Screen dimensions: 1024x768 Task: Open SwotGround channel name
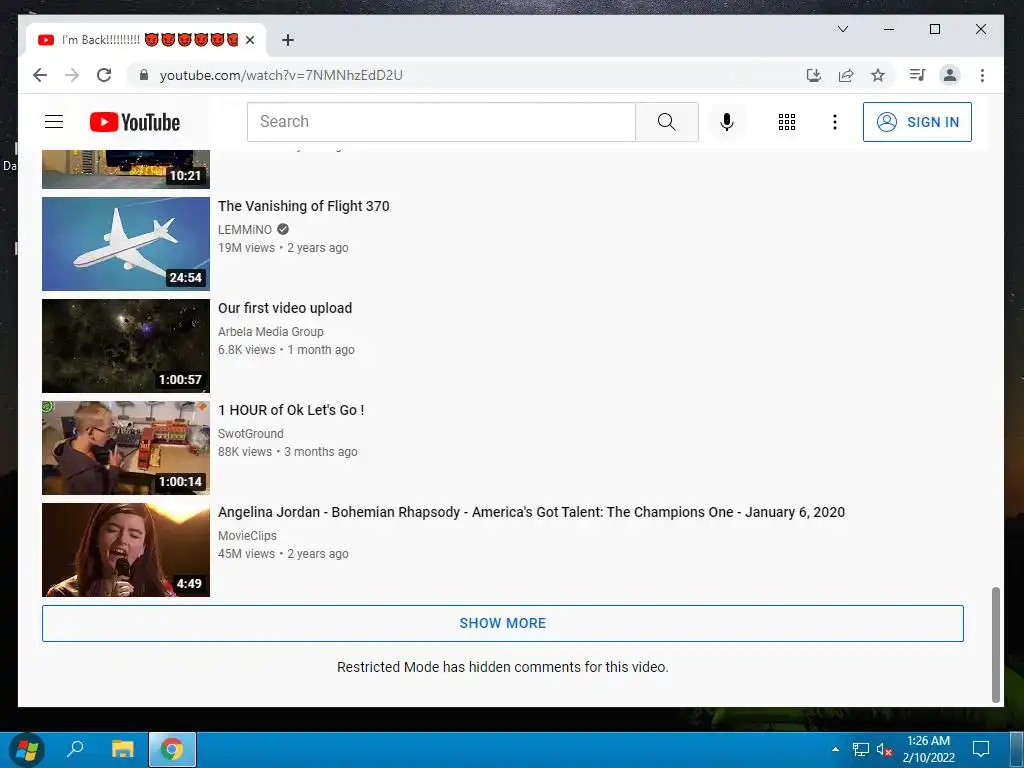(251, 433)
